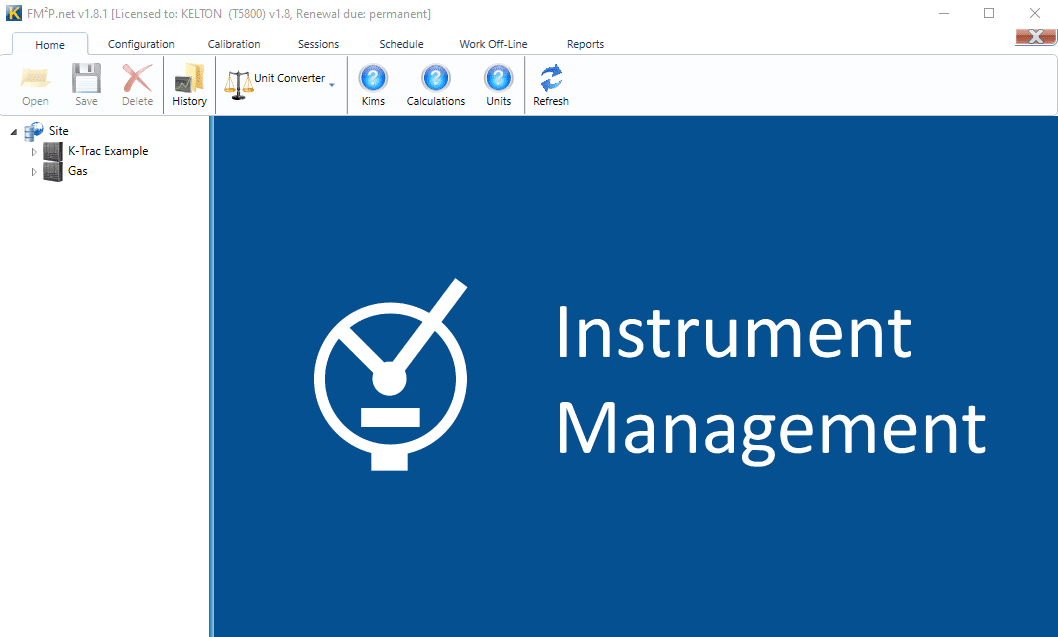
Task: Switch to the Configuration tab
Action: [140, 44]
